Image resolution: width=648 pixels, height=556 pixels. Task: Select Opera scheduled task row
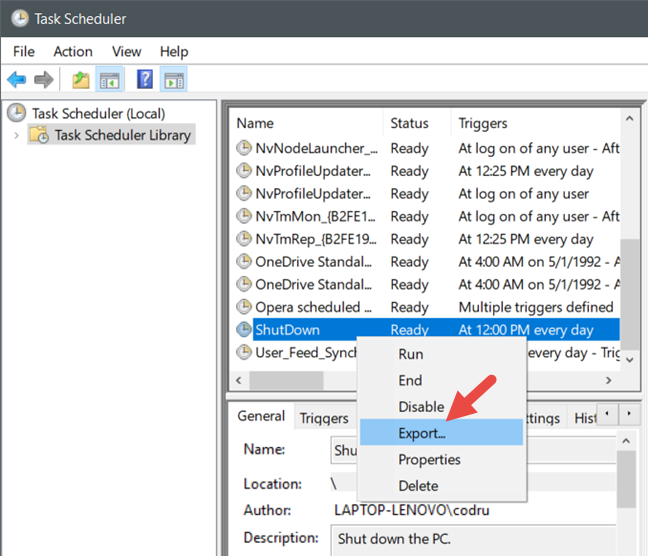pos(426,307)
